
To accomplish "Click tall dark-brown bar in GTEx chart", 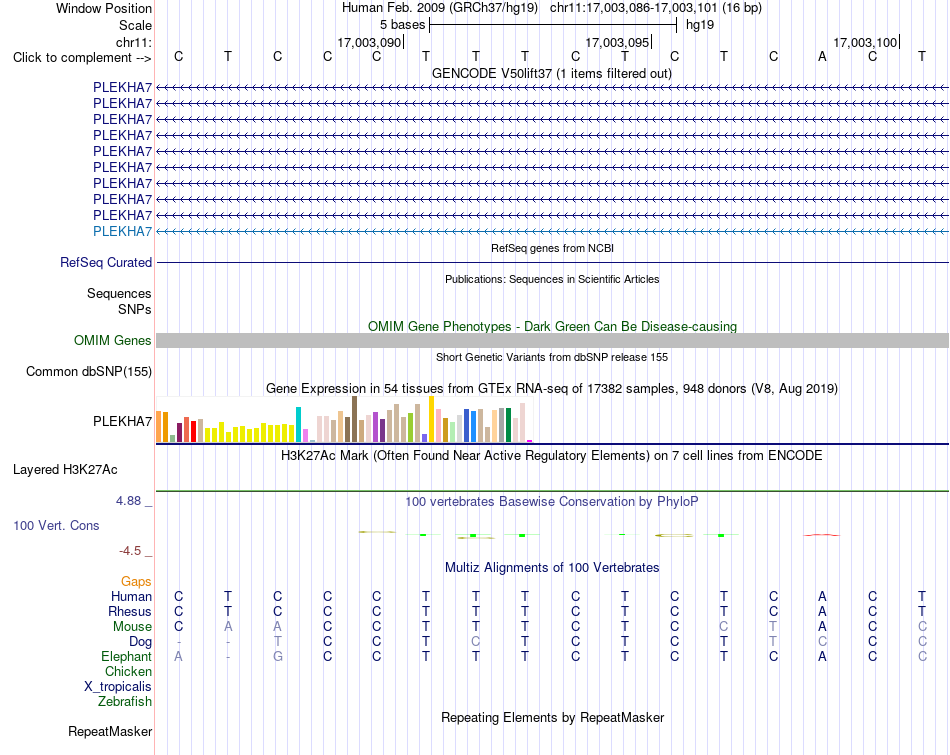I will pyautogui.click(x=354, y=419).
